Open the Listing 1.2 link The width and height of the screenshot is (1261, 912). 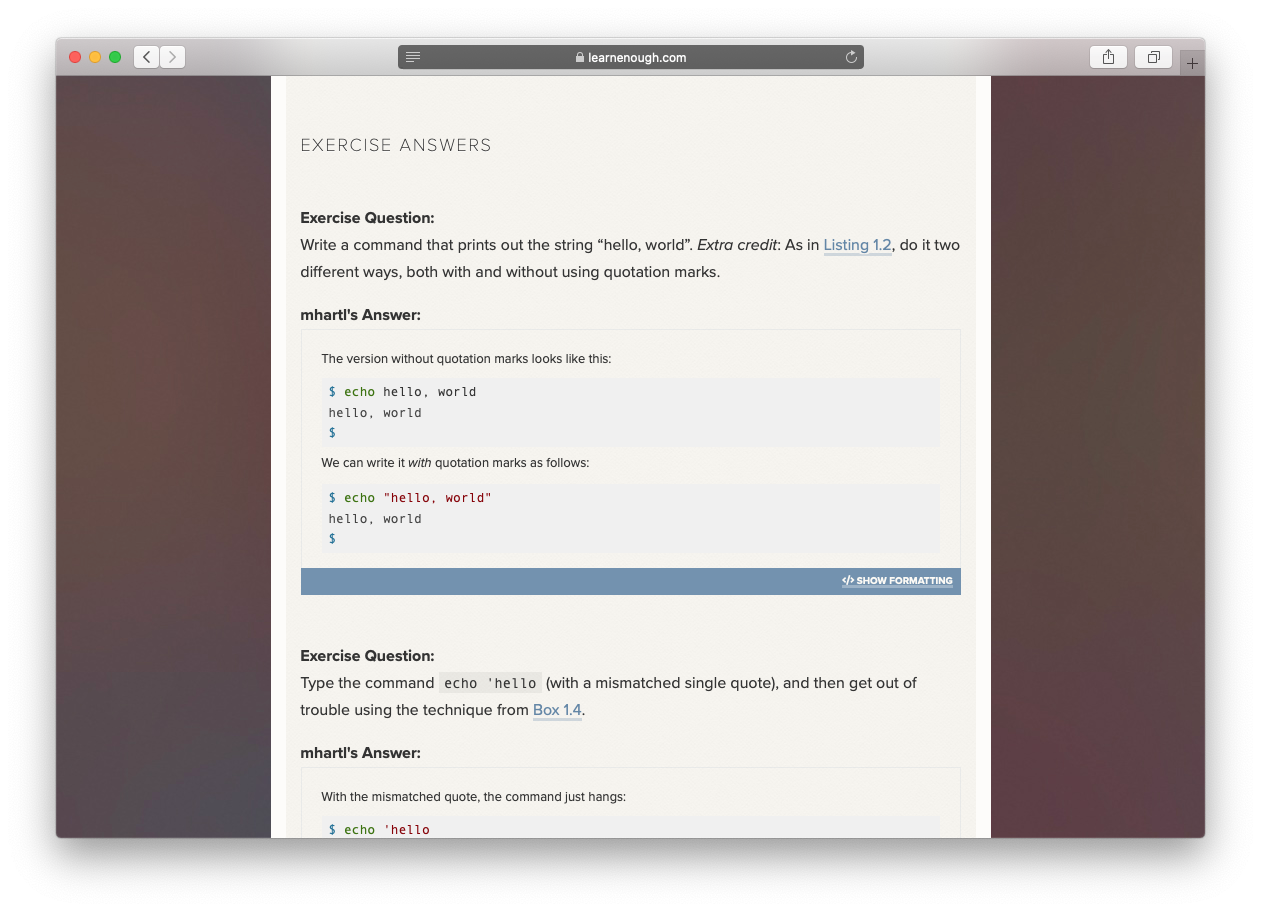tap(857, 245)
